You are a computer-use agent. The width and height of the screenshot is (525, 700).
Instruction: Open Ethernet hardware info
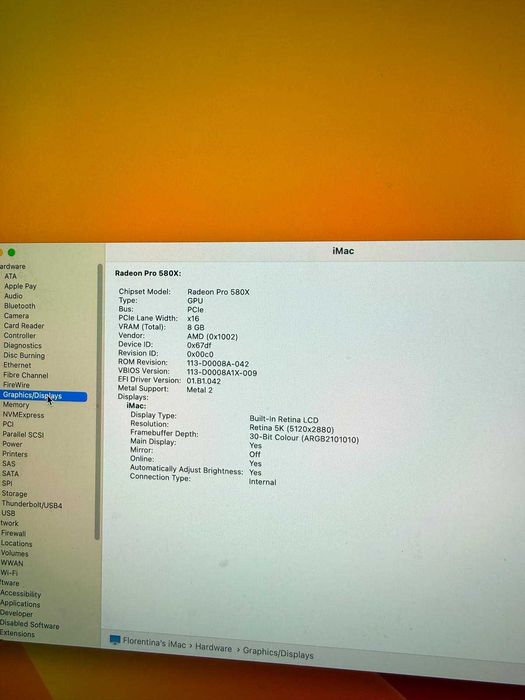point(17,365)
